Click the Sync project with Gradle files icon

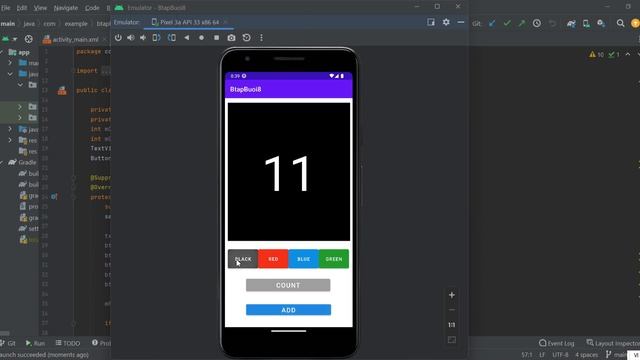pyautogui.click(x=571, y=23)
